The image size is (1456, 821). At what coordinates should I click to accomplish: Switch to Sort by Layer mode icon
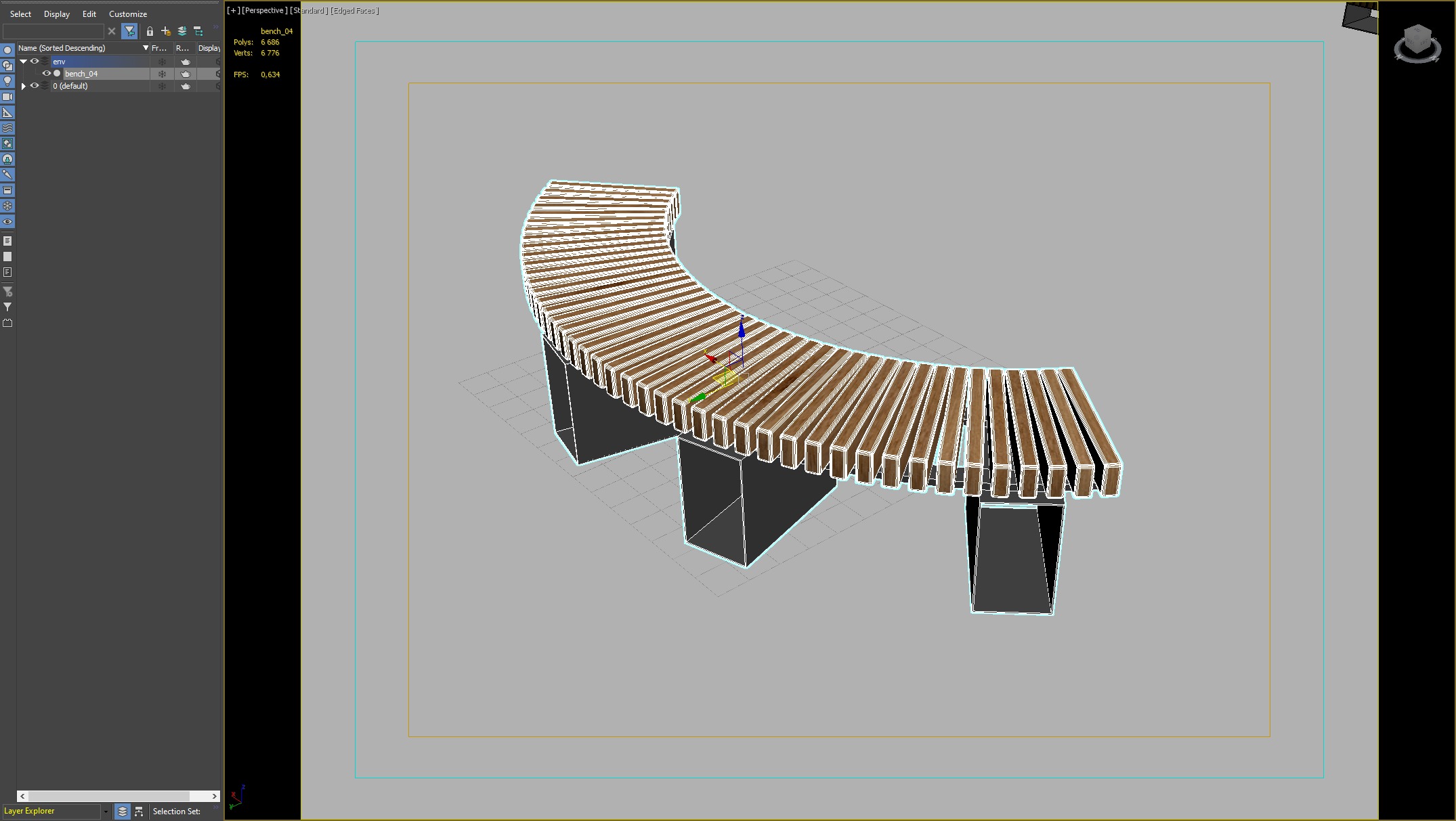123,811
